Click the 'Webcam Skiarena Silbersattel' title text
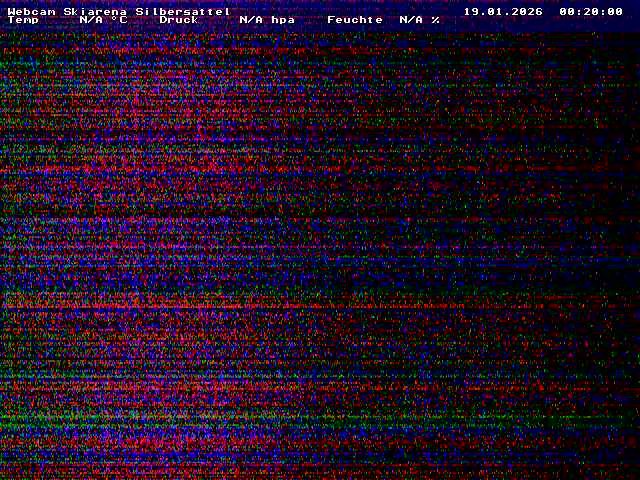Image resolution: width=640 pixels, height=480 pixels. pos(119,11)
